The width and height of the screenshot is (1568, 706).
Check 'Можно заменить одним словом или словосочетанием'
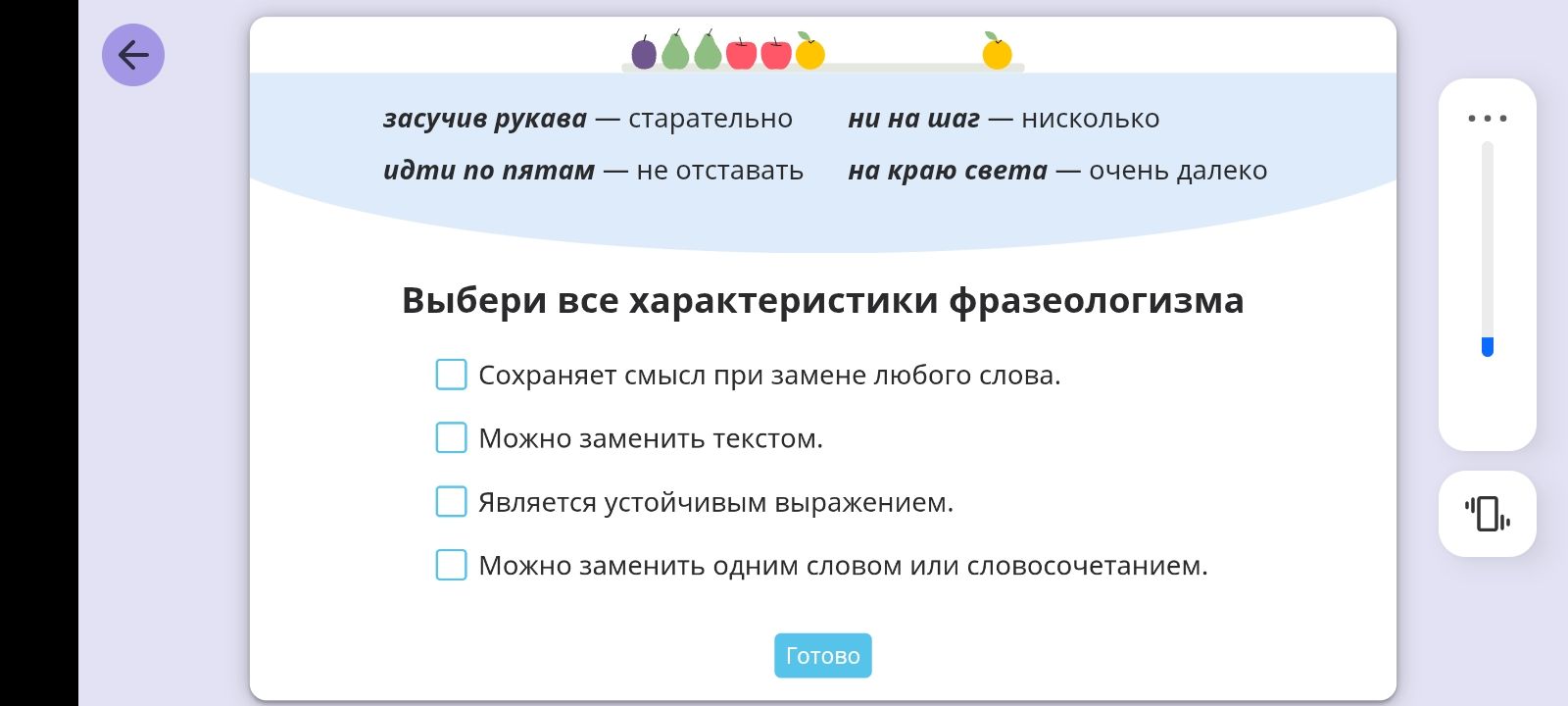tap(451, 565)
